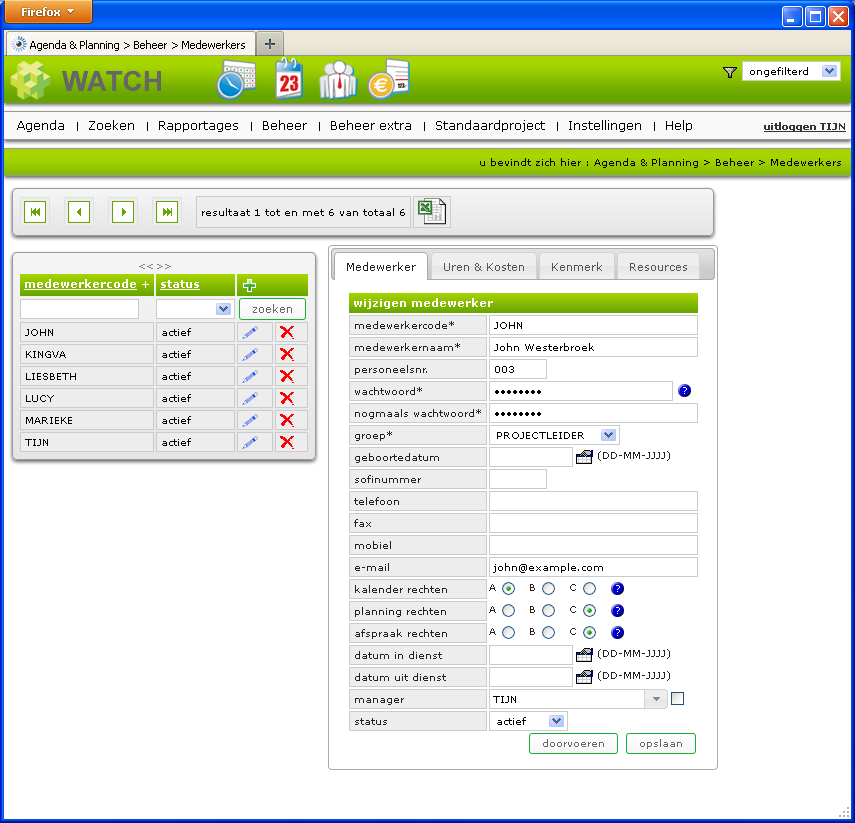Viewport: 855px width, 823px height.
Task: Edit employee JOHN with pencil icon
Action: (250, 332)
